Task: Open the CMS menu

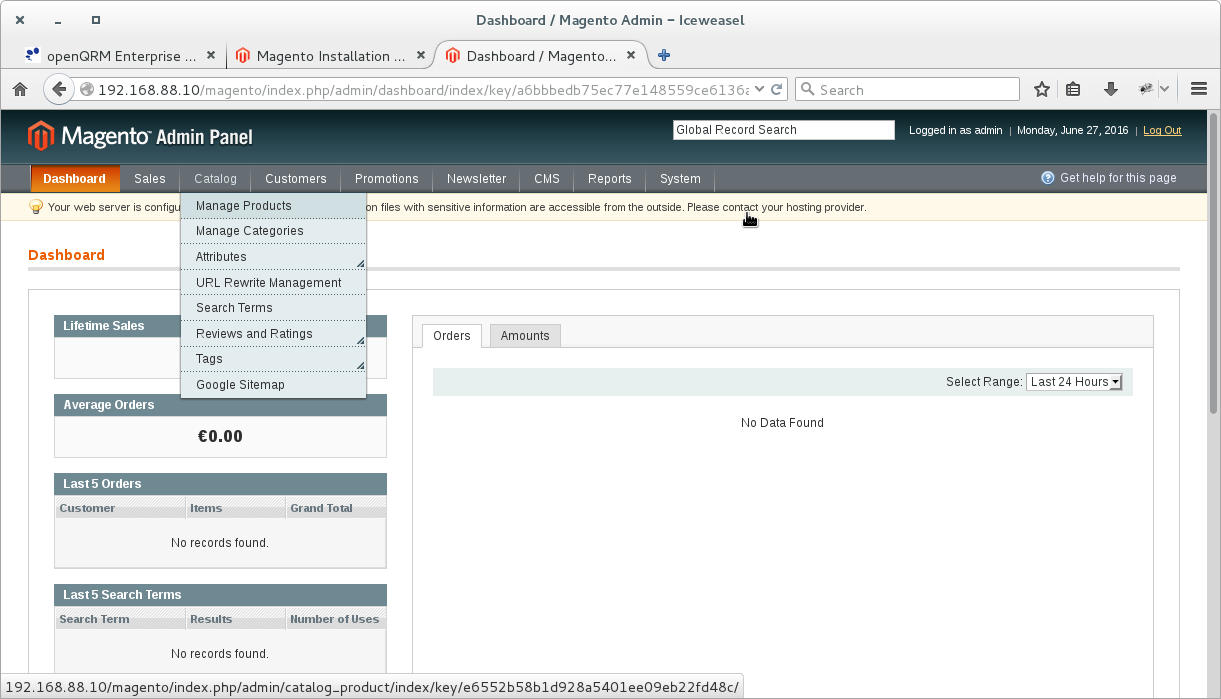Action: 547,178
